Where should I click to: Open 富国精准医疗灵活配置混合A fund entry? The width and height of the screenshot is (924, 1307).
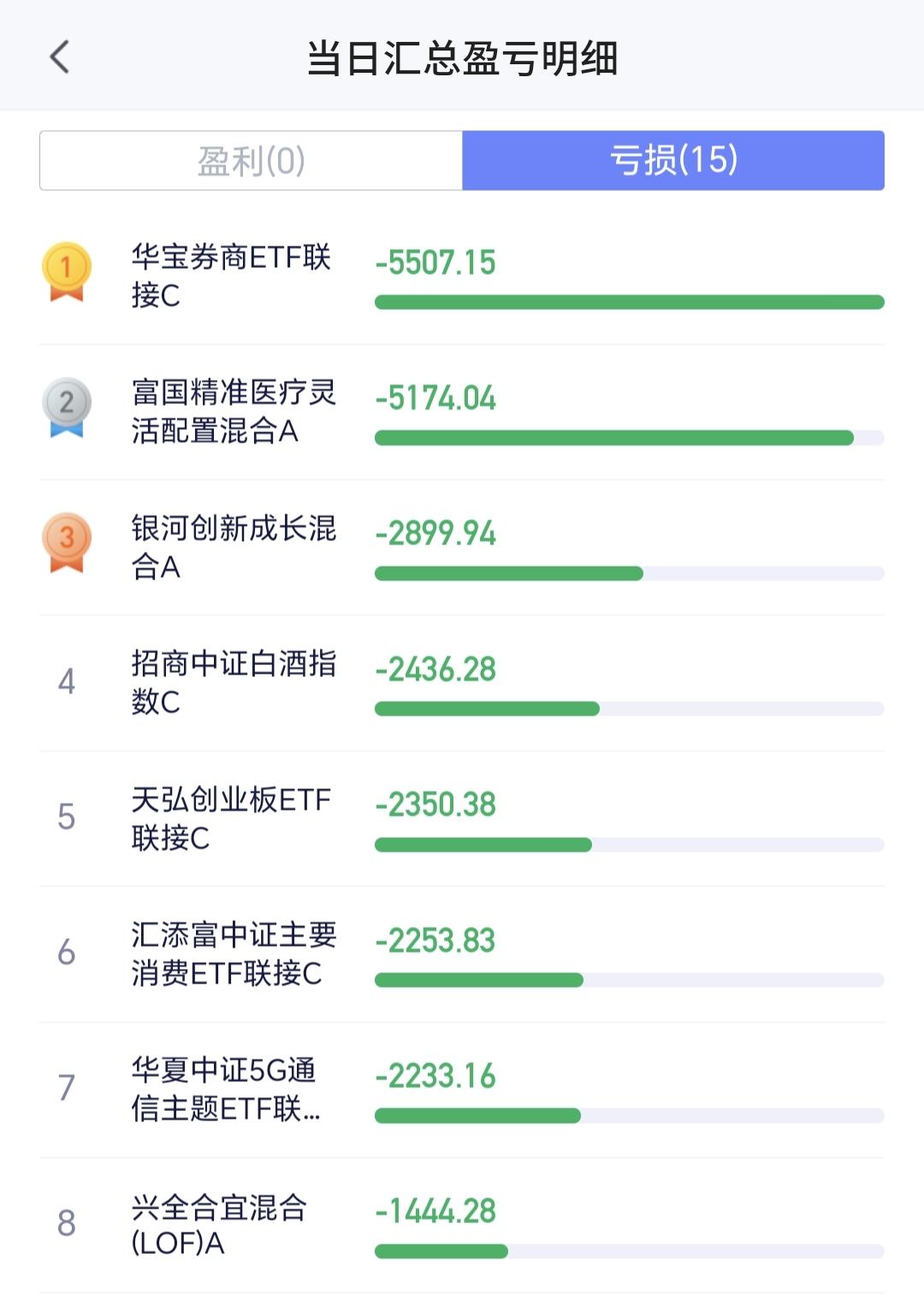click(x=462, y=412)
